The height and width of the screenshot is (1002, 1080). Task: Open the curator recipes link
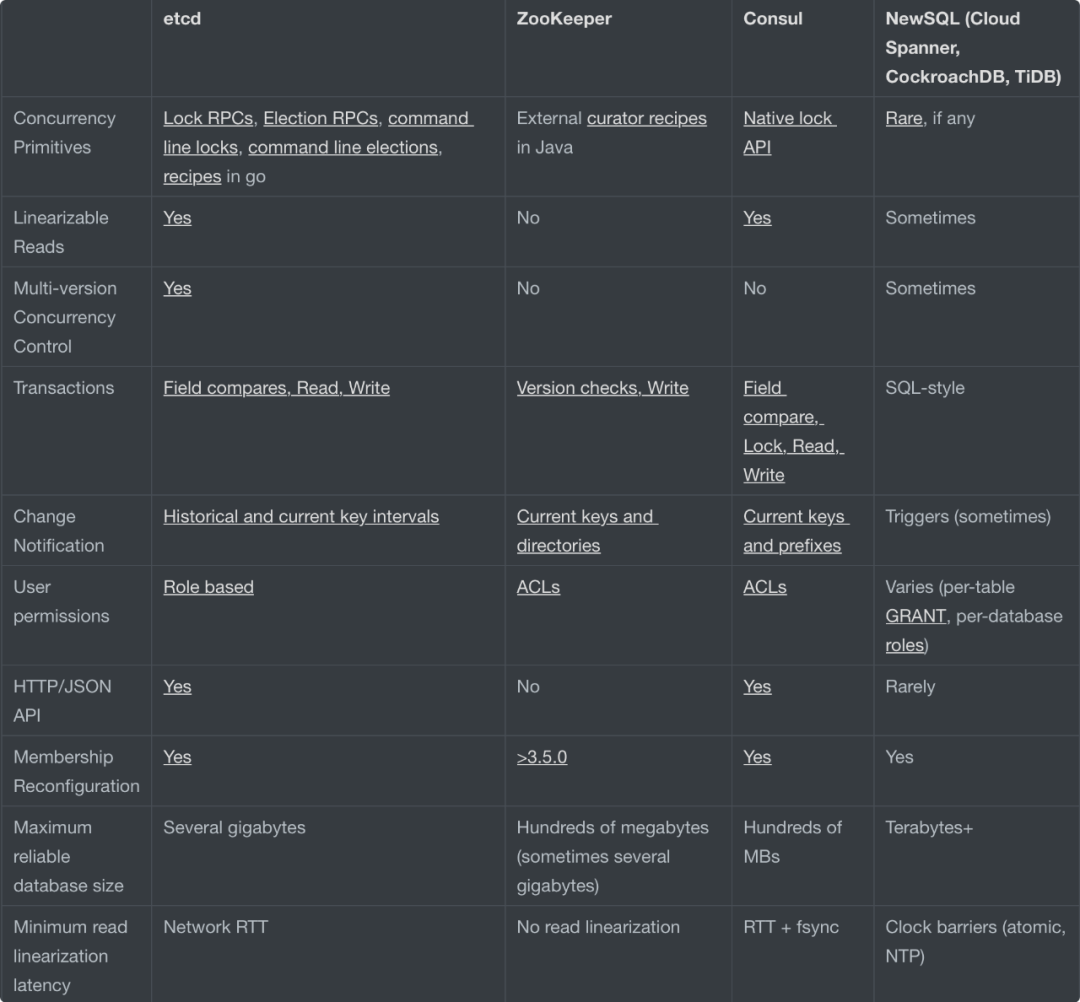[647, 118]
